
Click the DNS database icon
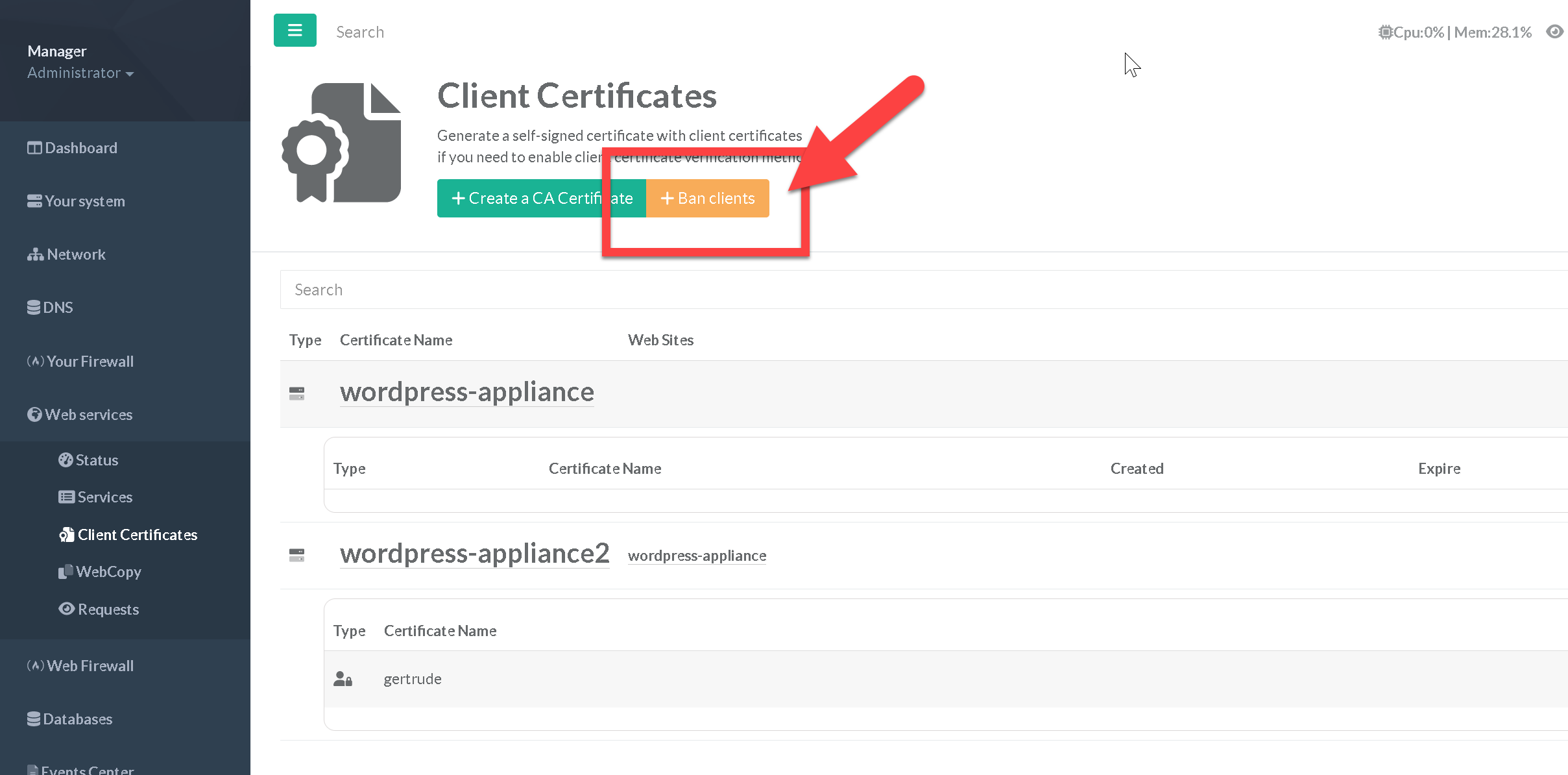tap(34, 308)
